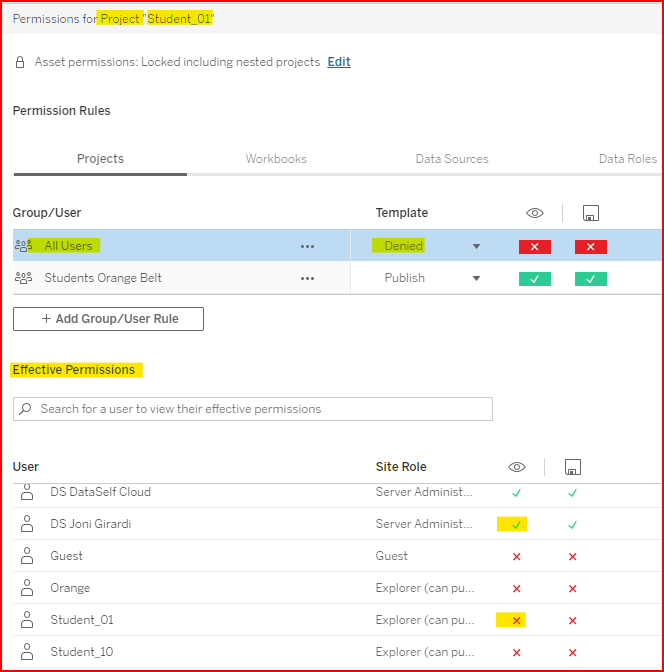The height and width of the screenshot is (672, 664).
Task: Open Publish template dropdown for Students Orange Belt
Action: (476, 278)
